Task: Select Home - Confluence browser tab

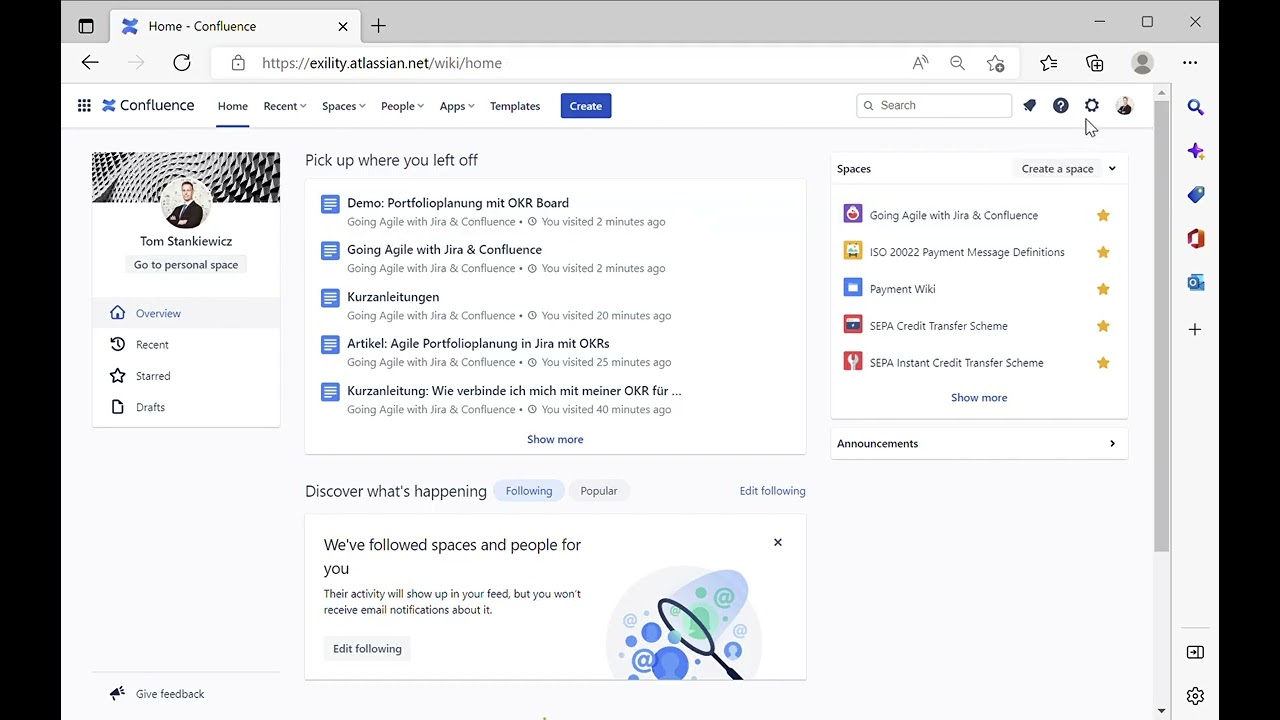Action: click(x=236, y=26)
